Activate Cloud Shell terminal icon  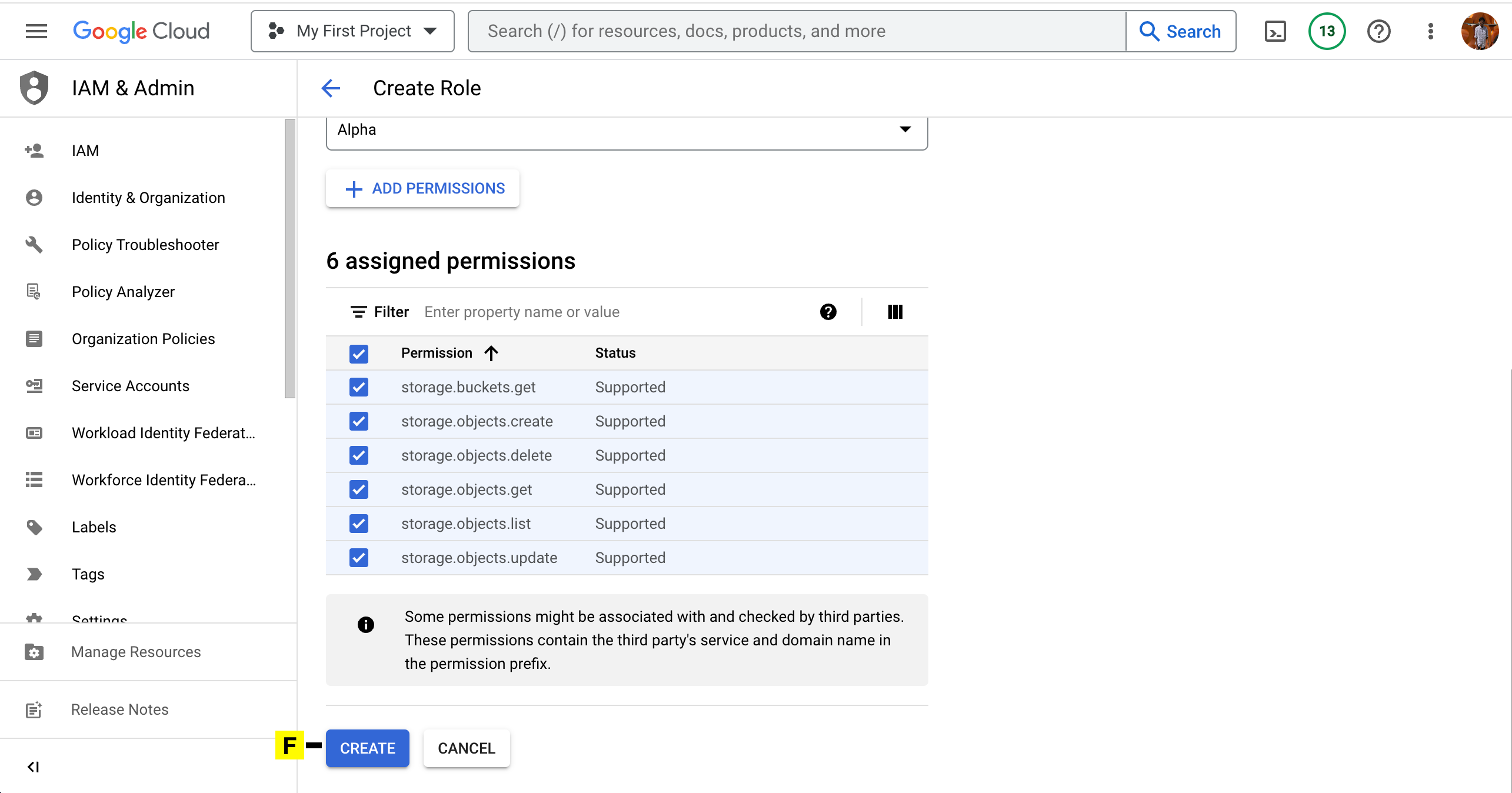(x=1275, y=31)
